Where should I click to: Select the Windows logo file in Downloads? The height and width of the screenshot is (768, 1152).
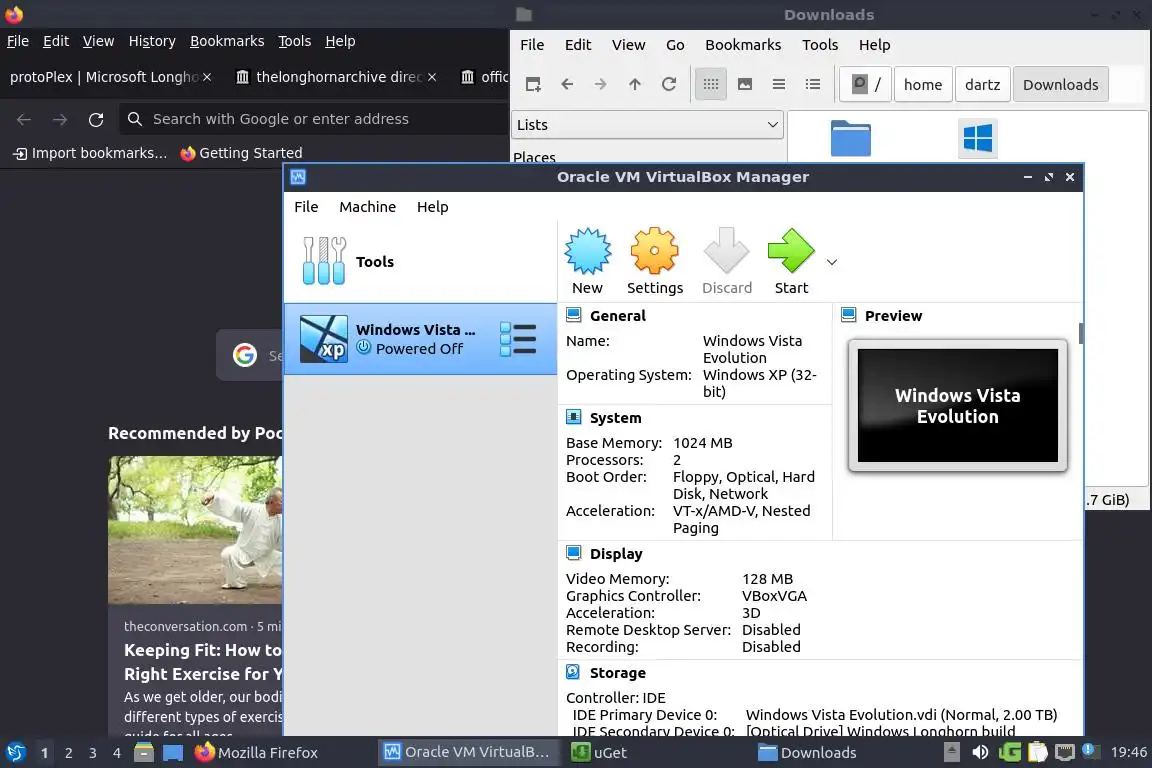(978, 138)
